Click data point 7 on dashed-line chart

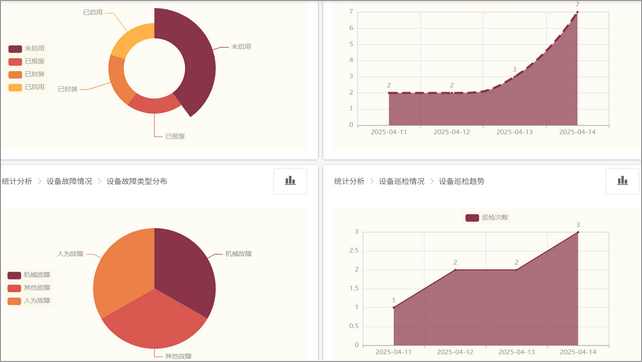click(577, 12)
